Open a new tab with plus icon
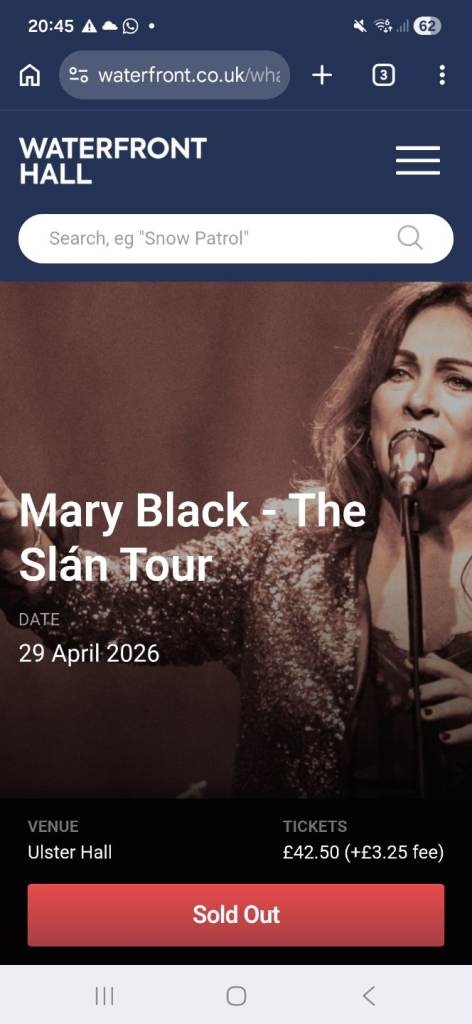472x1024 pixels. coord(322,76)
